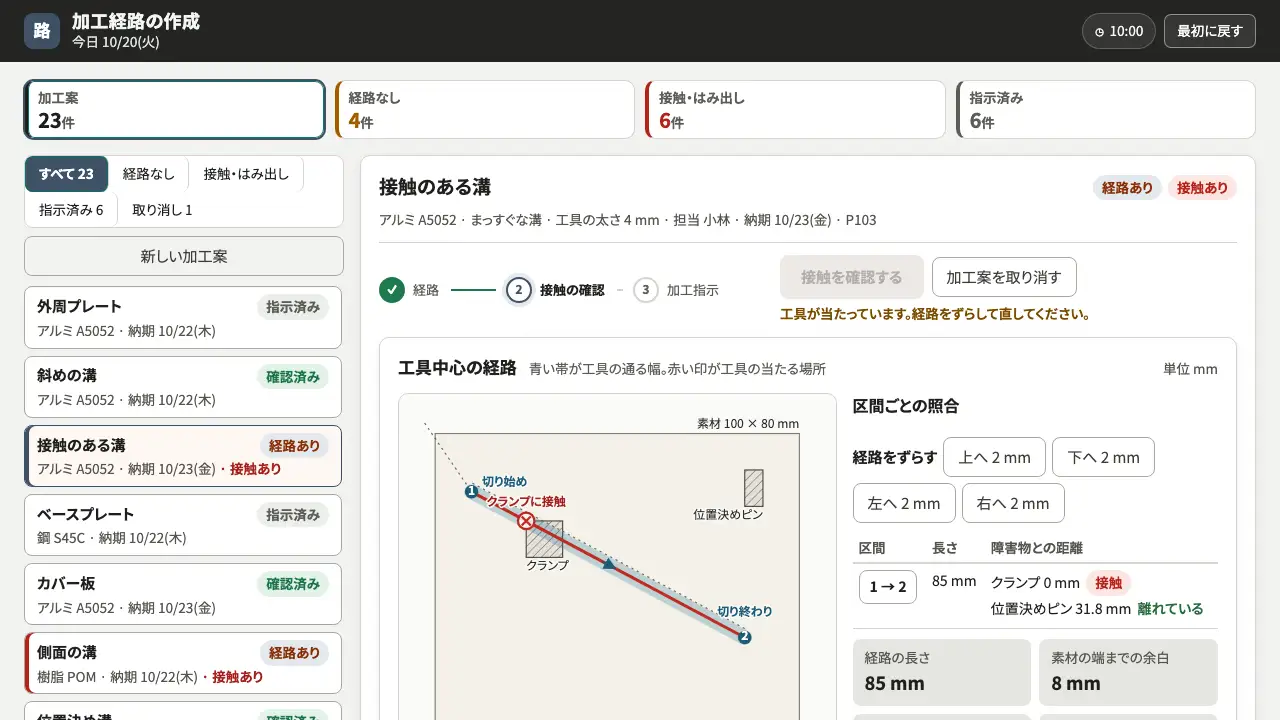Viewport: 1280px width, 720px height.
Task: Shift the path with 左へ 2 mm
Action: coord(904,503)
